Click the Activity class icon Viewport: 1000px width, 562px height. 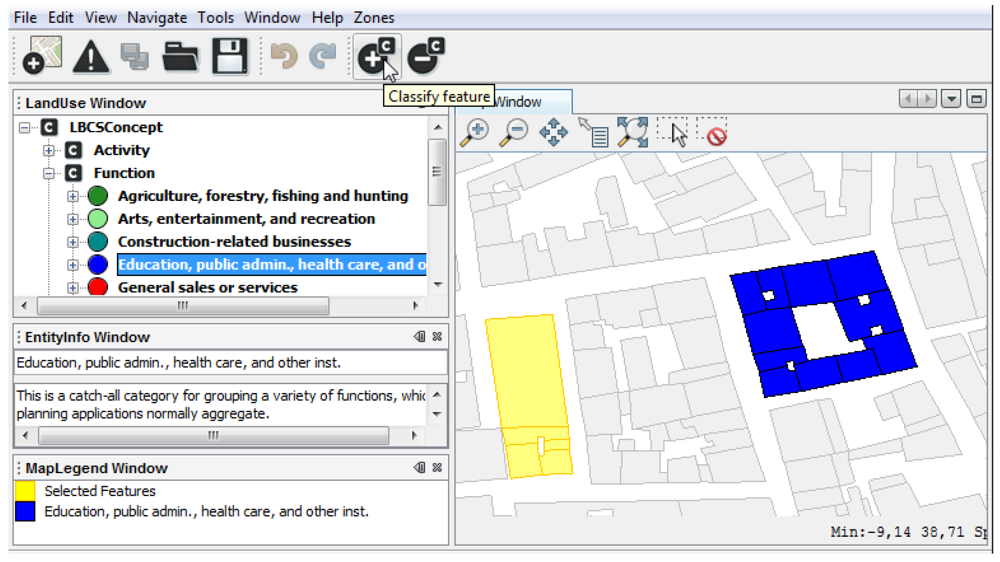73,150
